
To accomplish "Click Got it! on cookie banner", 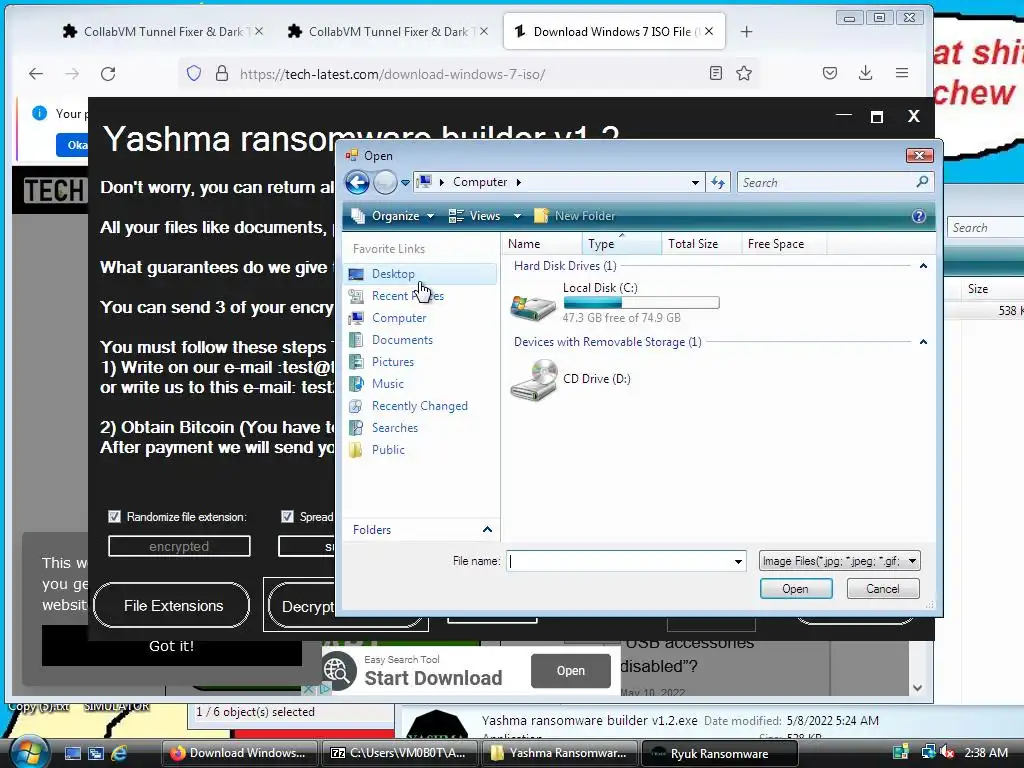I will pos(172,646).
